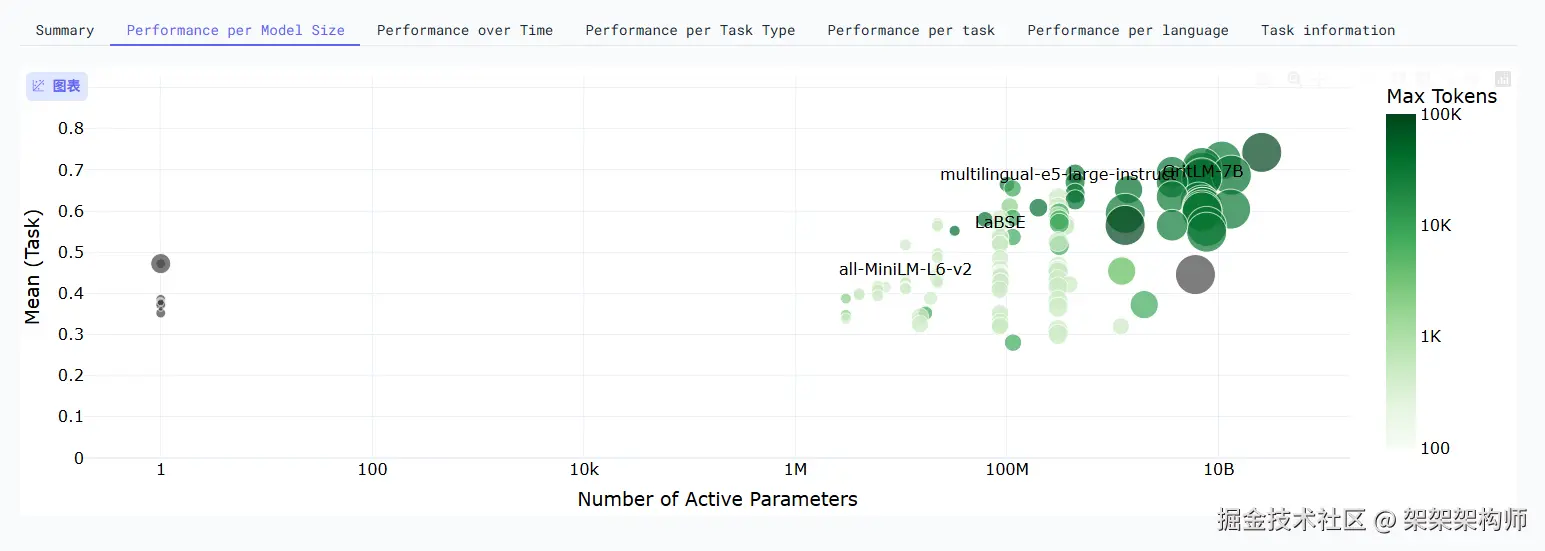Click the 图表 chart label badge
The image size is (1545, 551).
(x=57, y=86)
